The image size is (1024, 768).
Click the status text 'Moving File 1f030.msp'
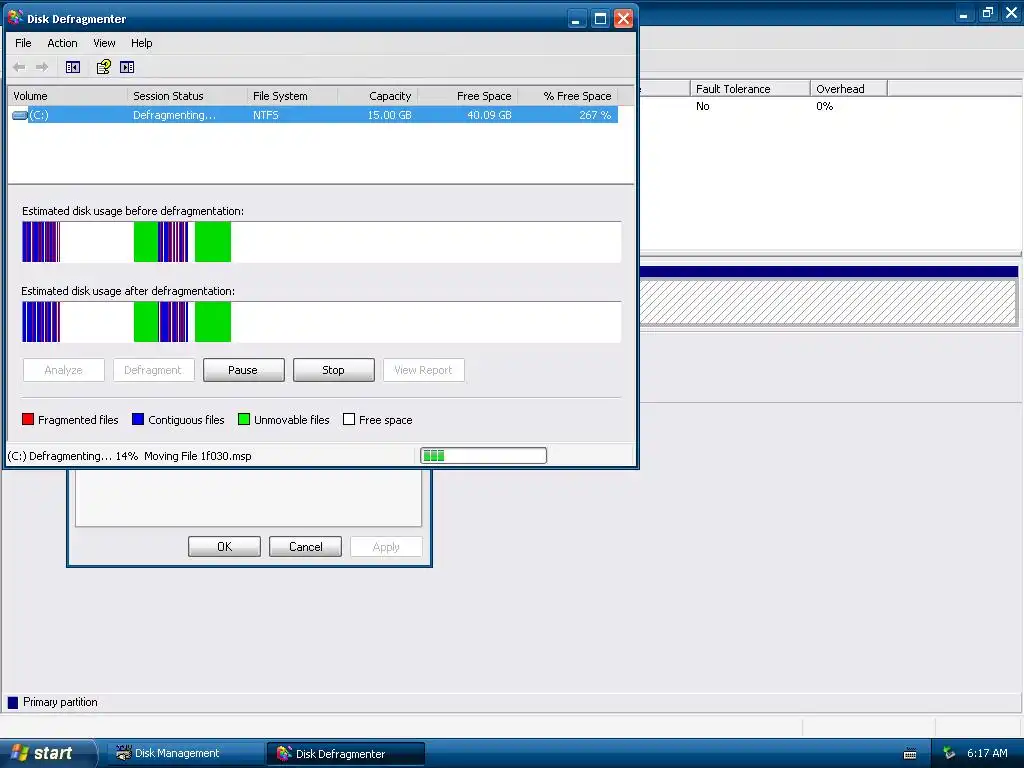(x=197, y=456)
